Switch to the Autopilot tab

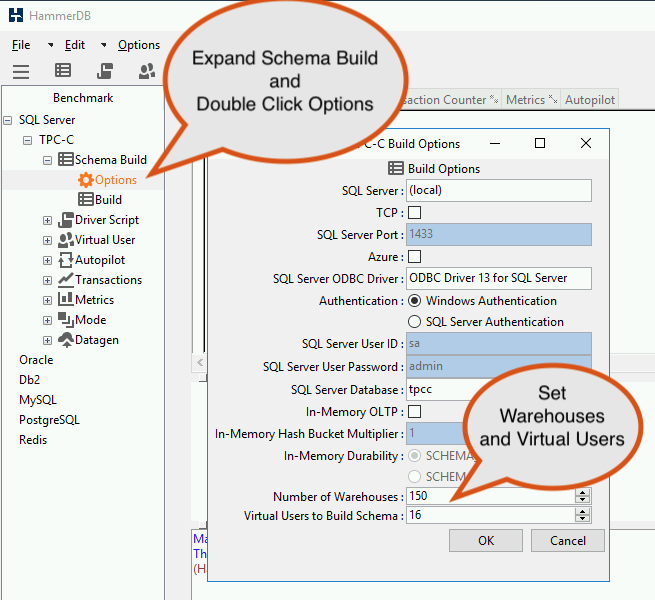click(589, 100)
